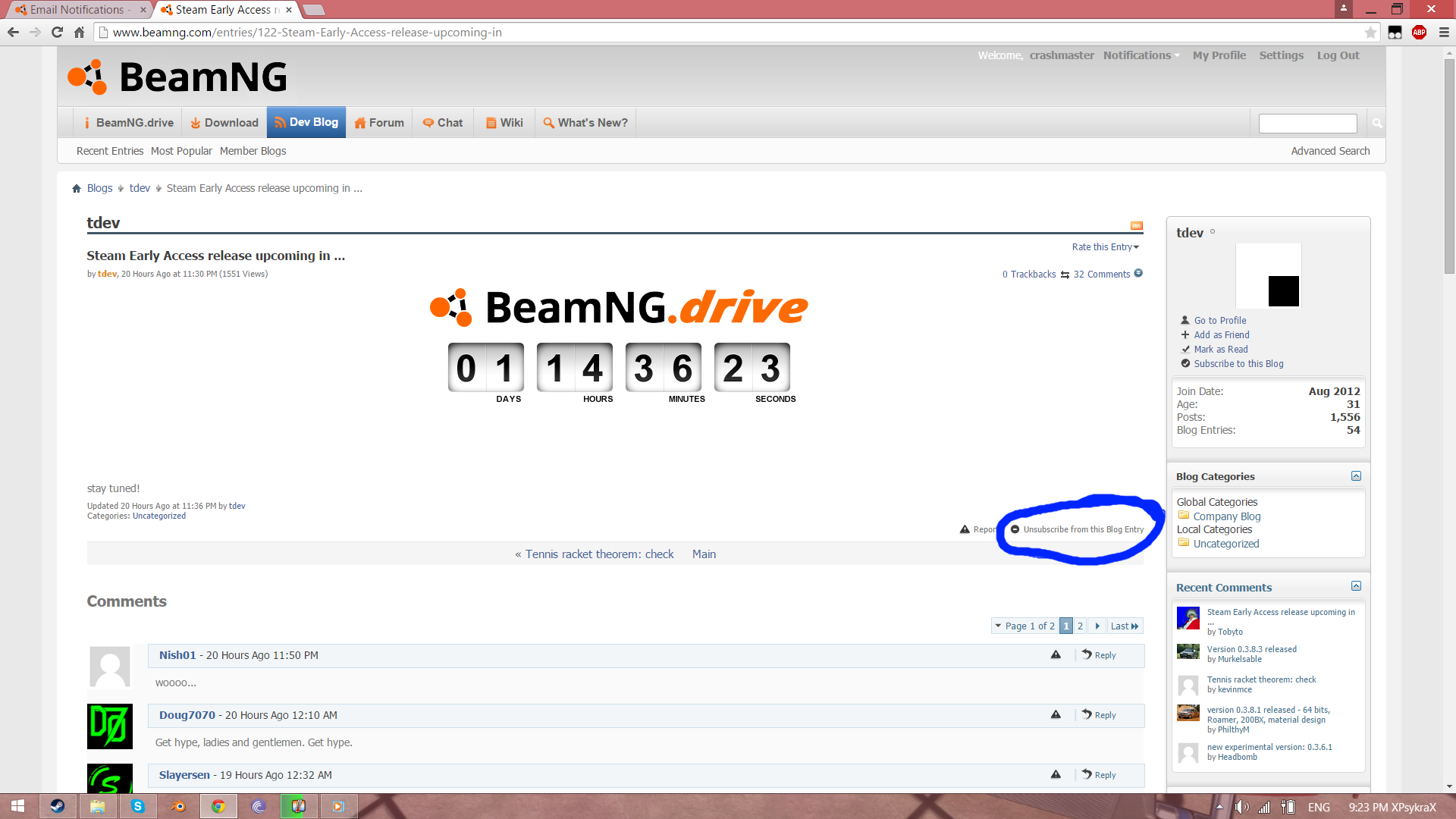The image size is (1456, 819).
Task: Open Settings in header
Action: coord(1281,55)
